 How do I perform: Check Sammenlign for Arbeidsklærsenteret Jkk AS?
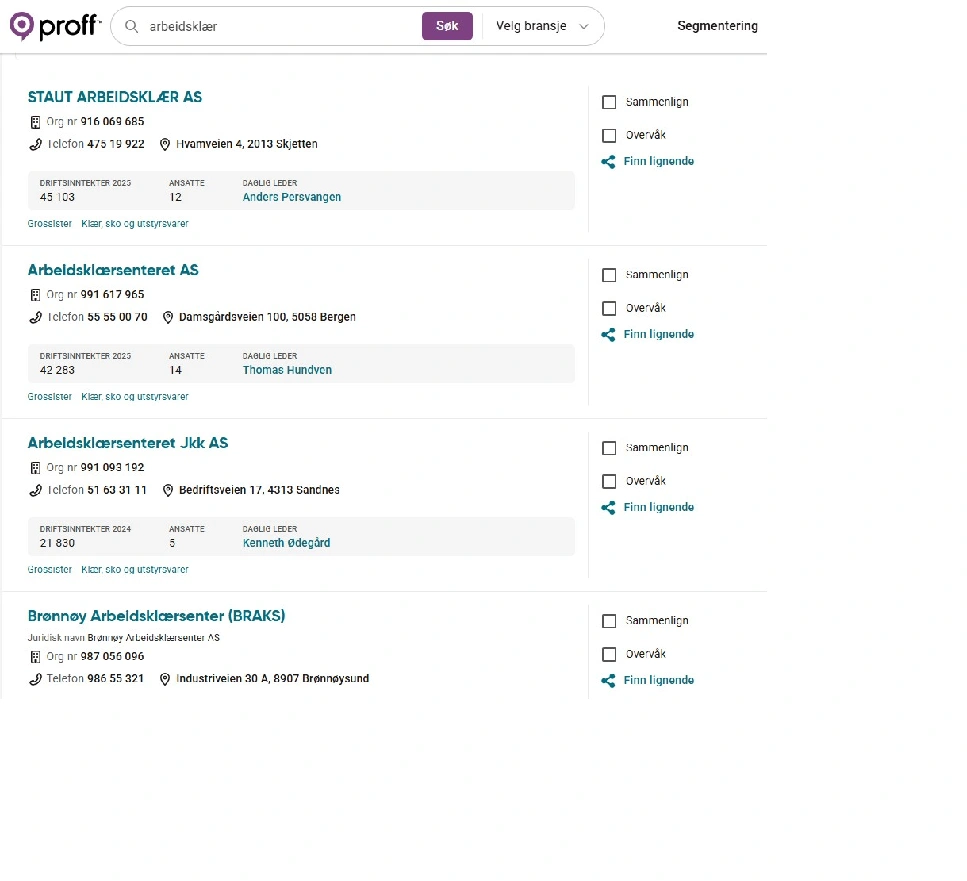pos(609,448)
